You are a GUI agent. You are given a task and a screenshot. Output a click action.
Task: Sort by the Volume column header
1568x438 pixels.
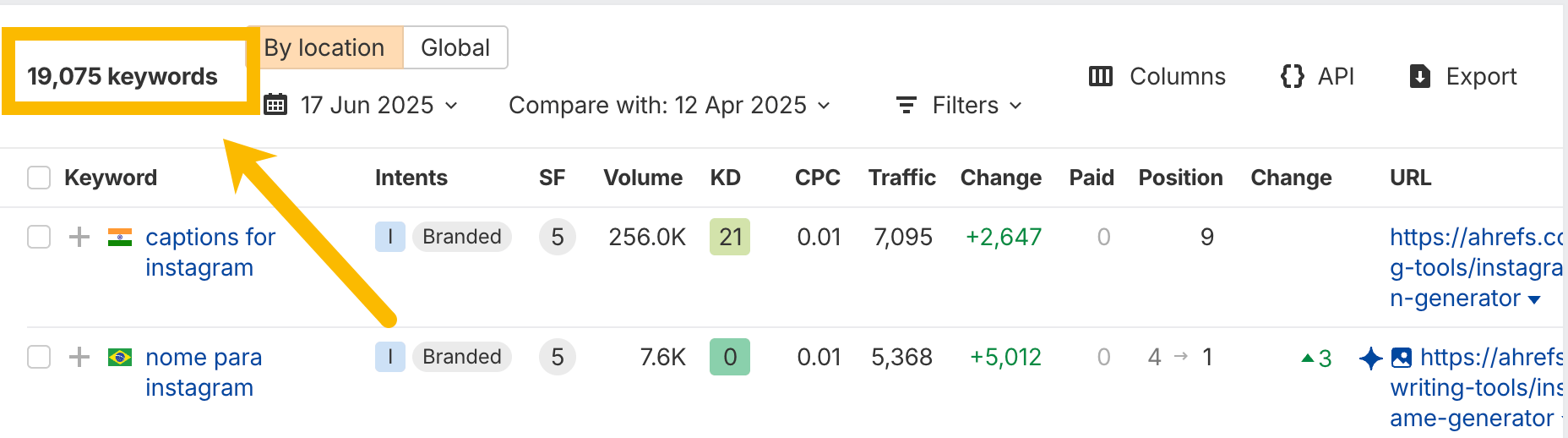[x=642, y=178]
